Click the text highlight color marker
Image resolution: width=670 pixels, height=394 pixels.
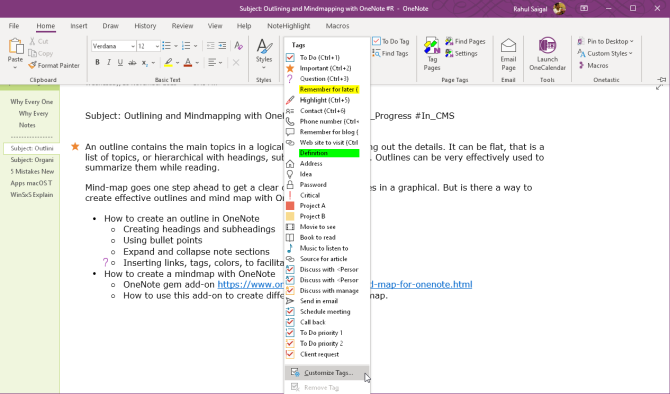(168, 63)
